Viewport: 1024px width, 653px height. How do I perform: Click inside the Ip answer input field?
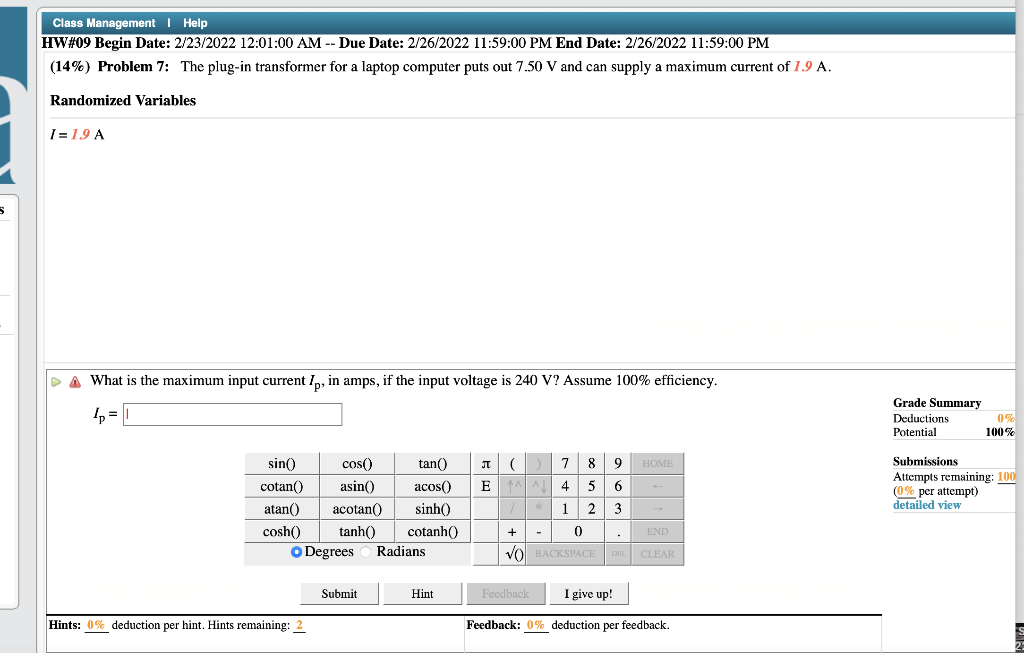tap(232, 414)
